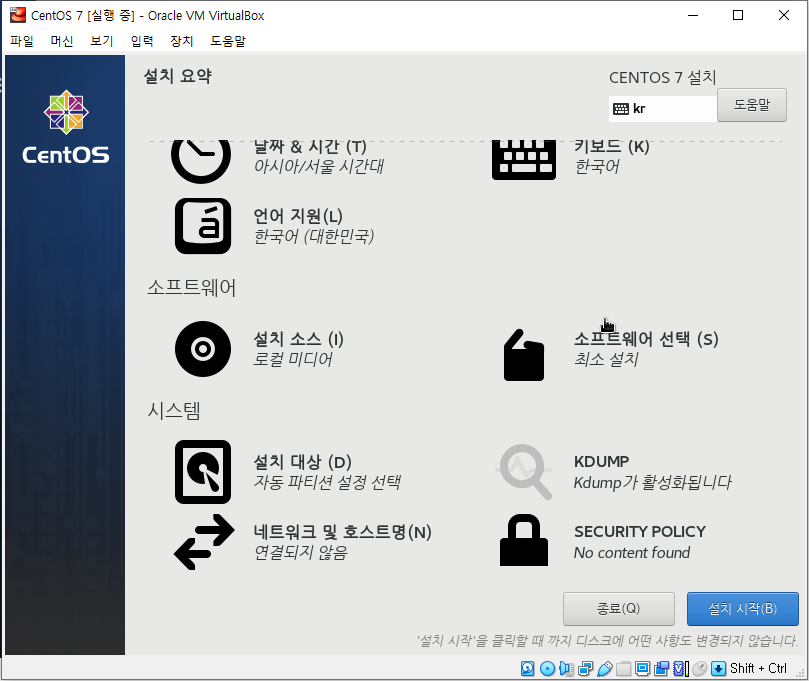
Task: Click the 도움말 help button in the installer
Action: click(752, 105)
